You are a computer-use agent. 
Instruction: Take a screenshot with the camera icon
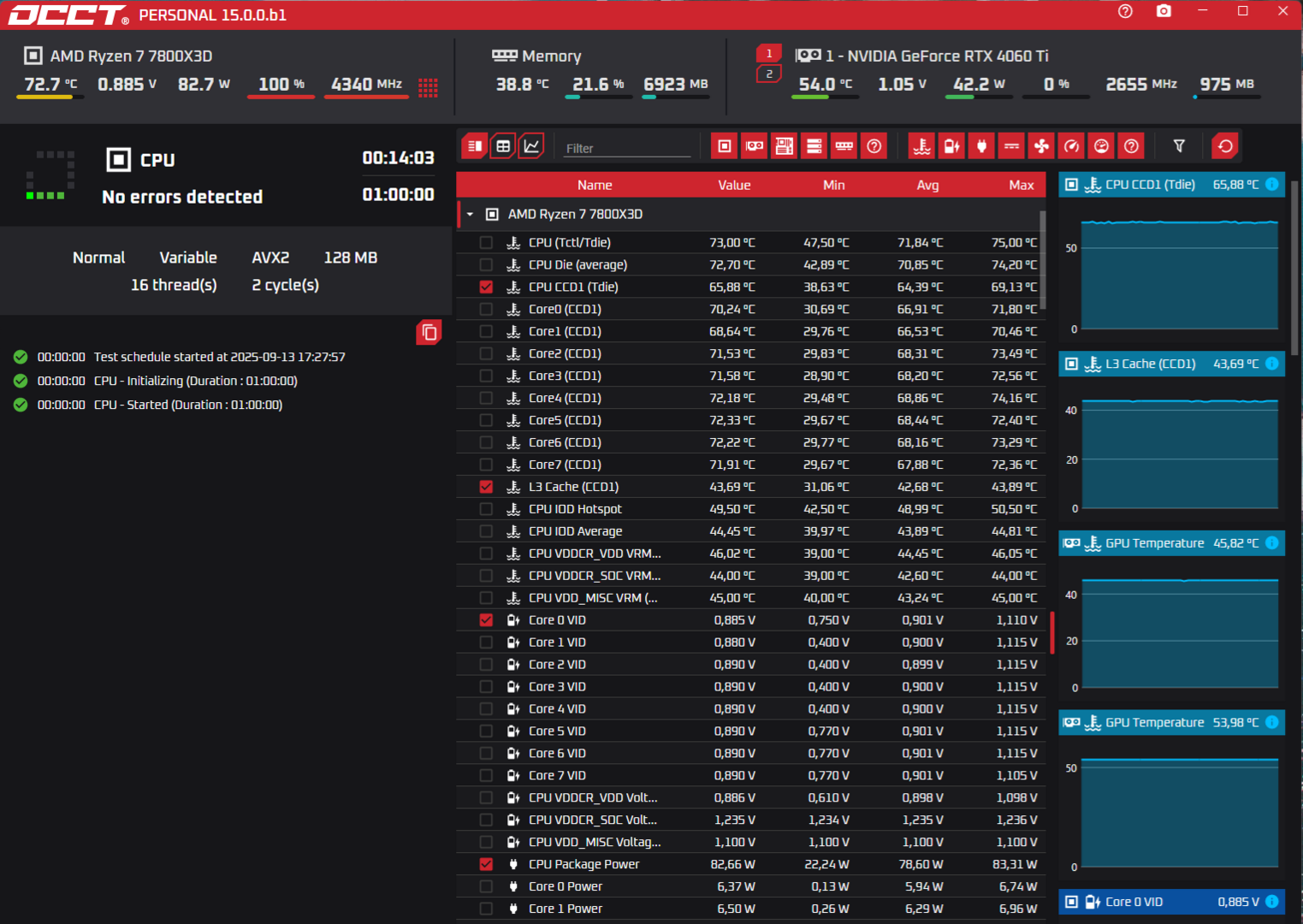tap(1164, 11)
